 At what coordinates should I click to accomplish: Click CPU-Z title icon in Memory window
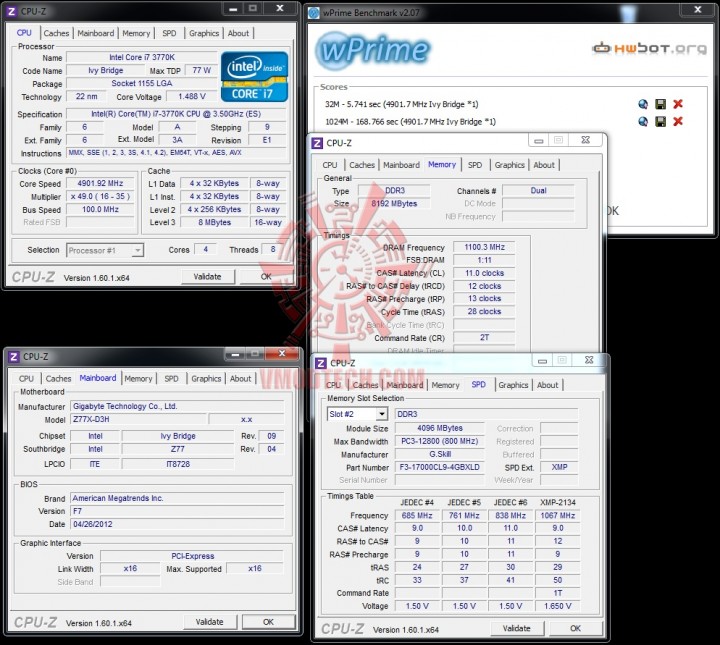point(317,143)
